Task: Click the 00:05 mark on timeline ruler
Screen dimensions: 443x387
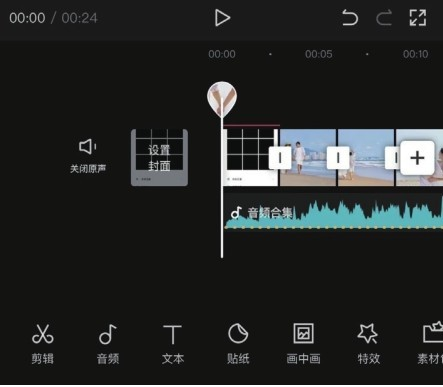Action: point(319,54)
